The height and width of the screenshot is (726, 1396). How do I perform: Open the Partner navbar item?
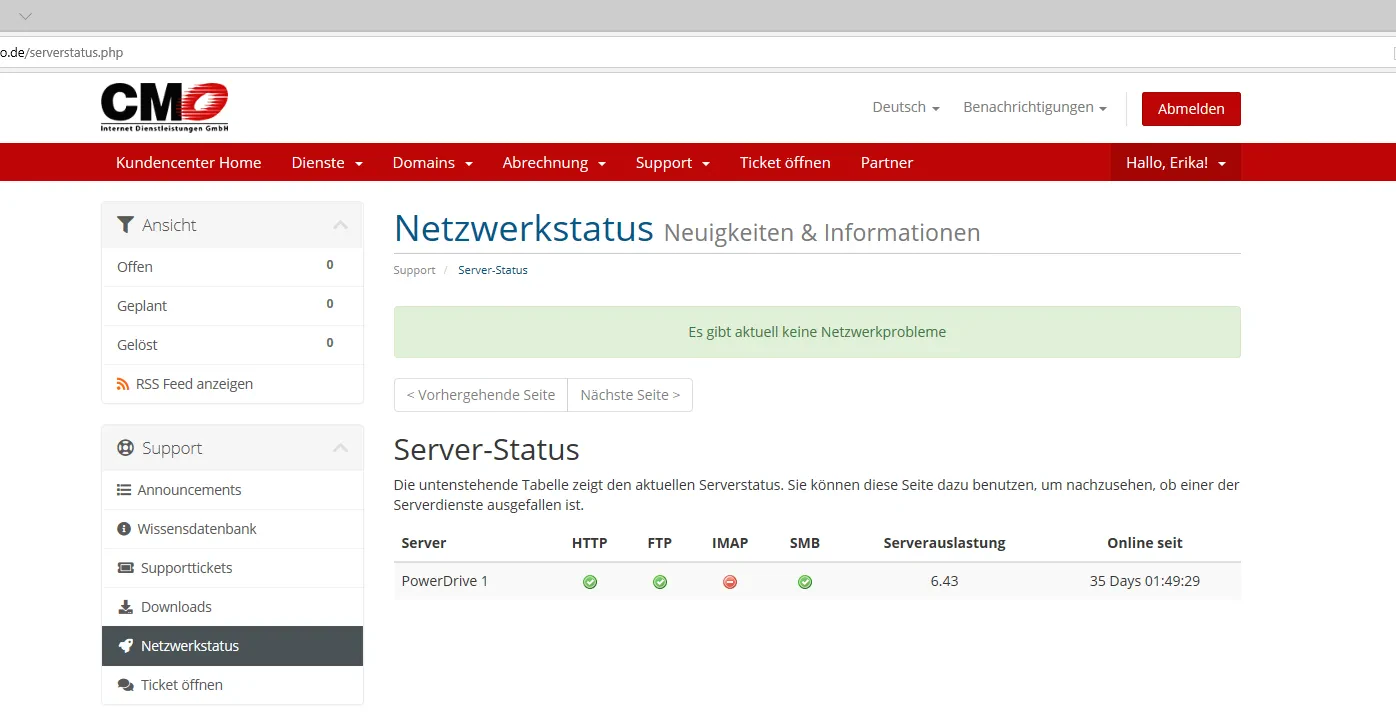tap(887, 162)
